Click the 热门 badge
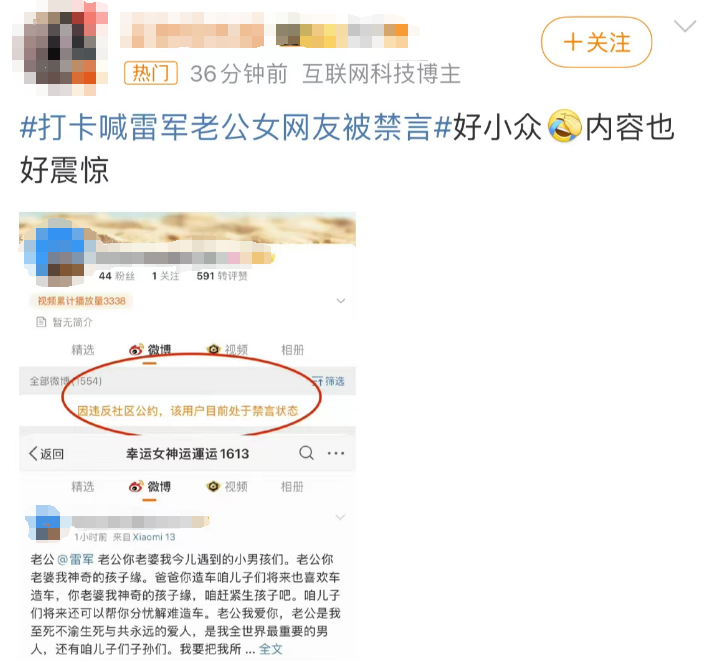 [x=151, y=73]
